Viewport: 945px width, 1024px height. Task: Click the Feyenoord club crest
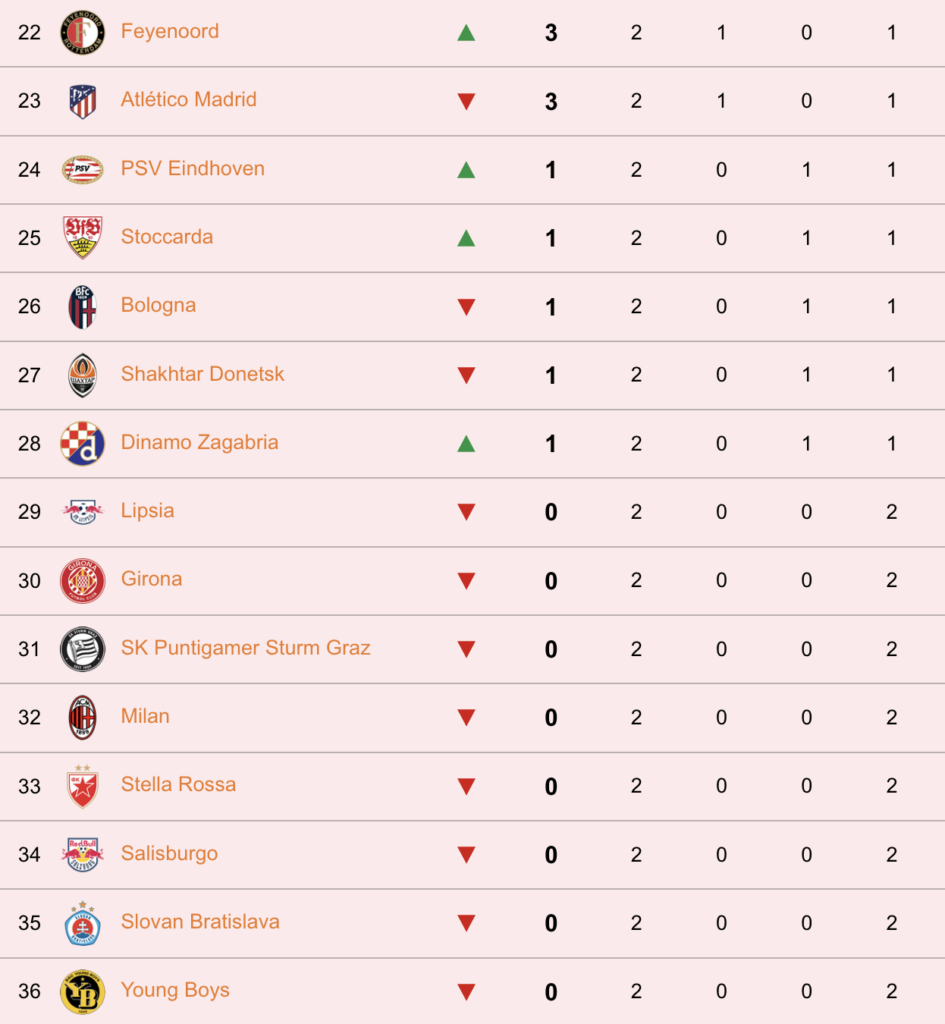[82, 32]
